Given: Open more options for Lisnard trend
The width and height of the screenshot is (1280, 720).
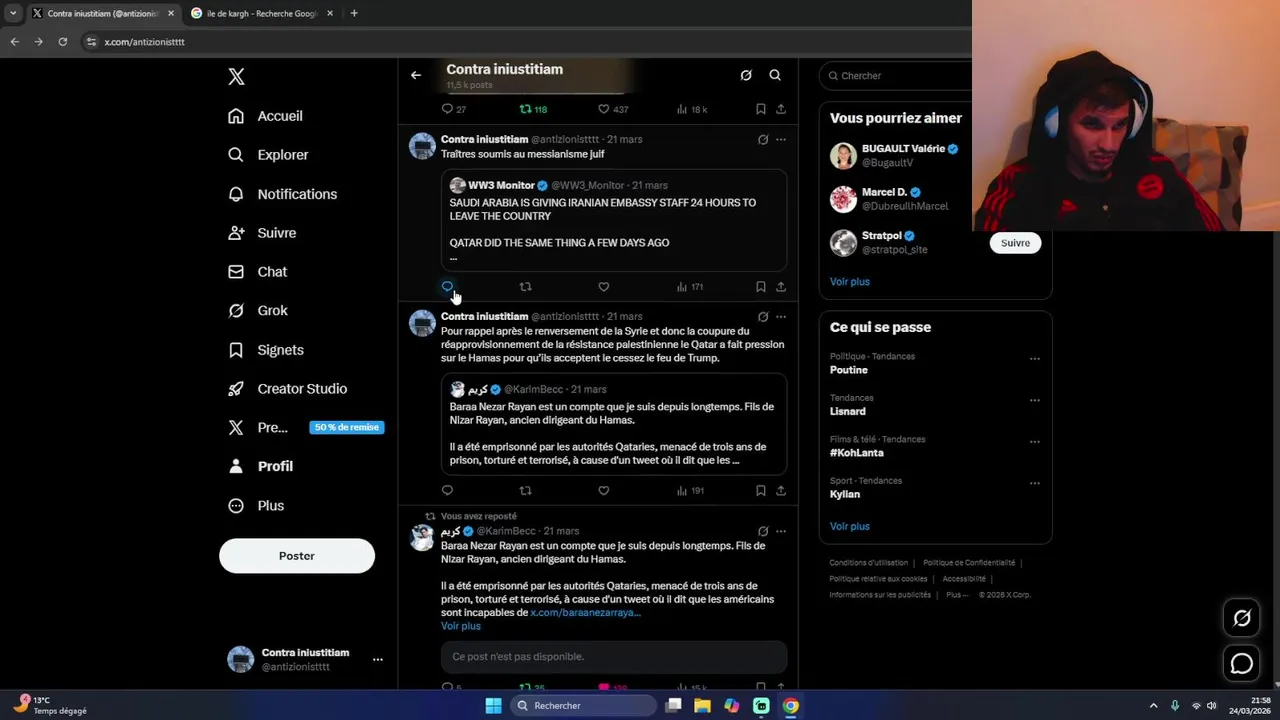Looking at the screenshot, I should 1035,400.
